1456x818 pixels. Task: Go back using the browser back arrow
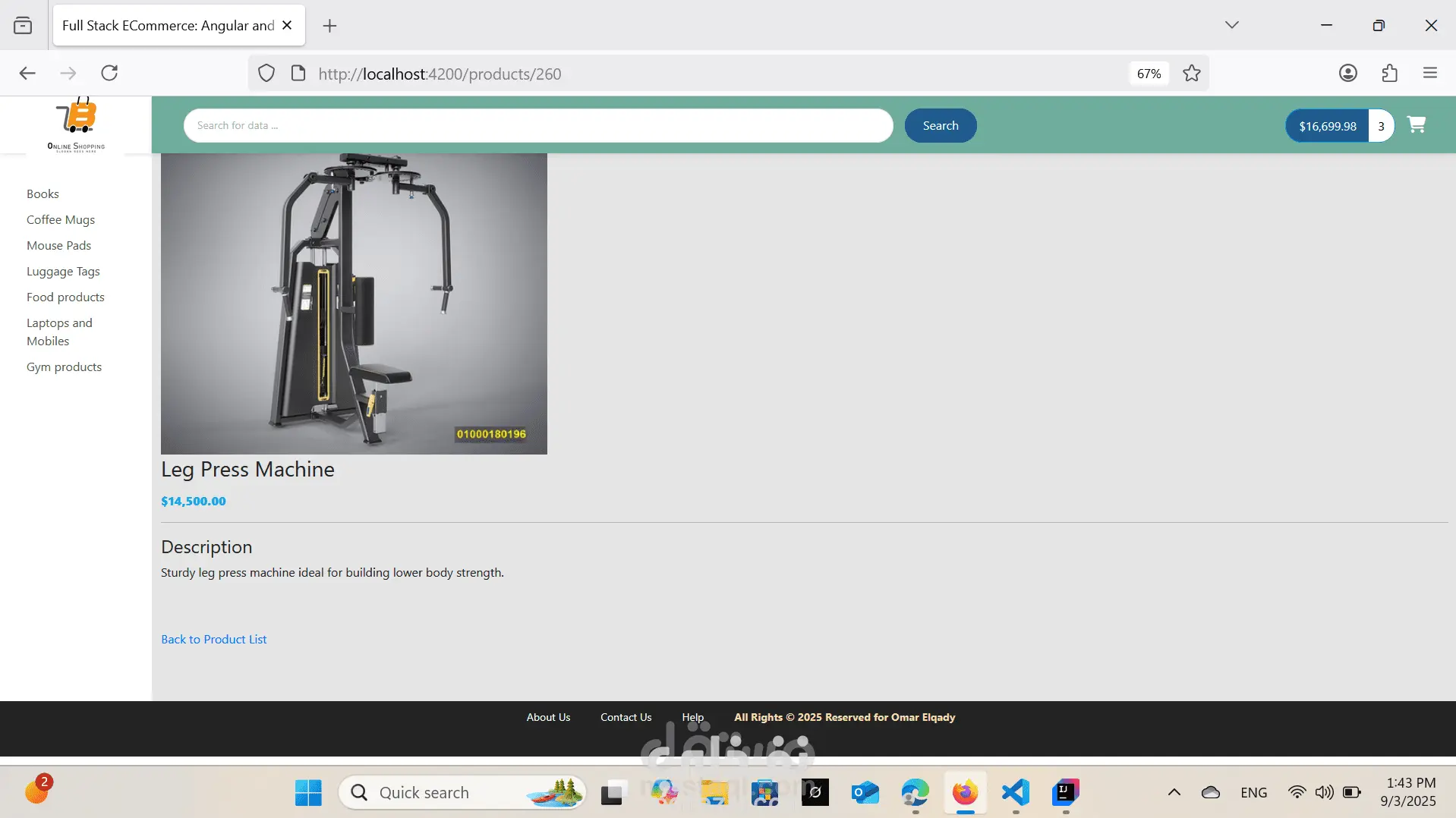(x=27, y=73)
